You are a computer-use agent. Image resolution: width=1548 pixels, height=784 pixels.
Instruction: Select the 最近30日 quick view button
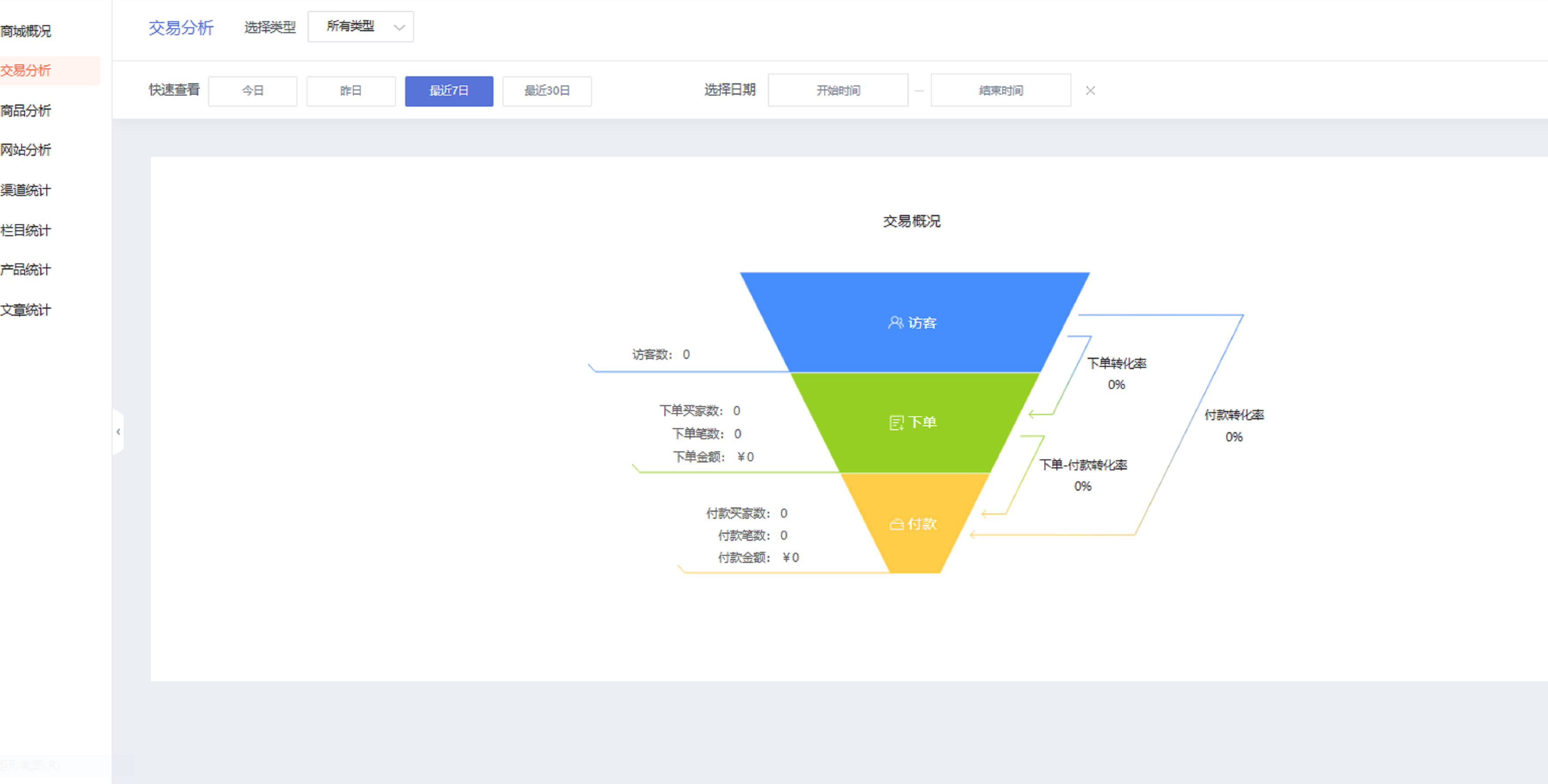(547, 91)
